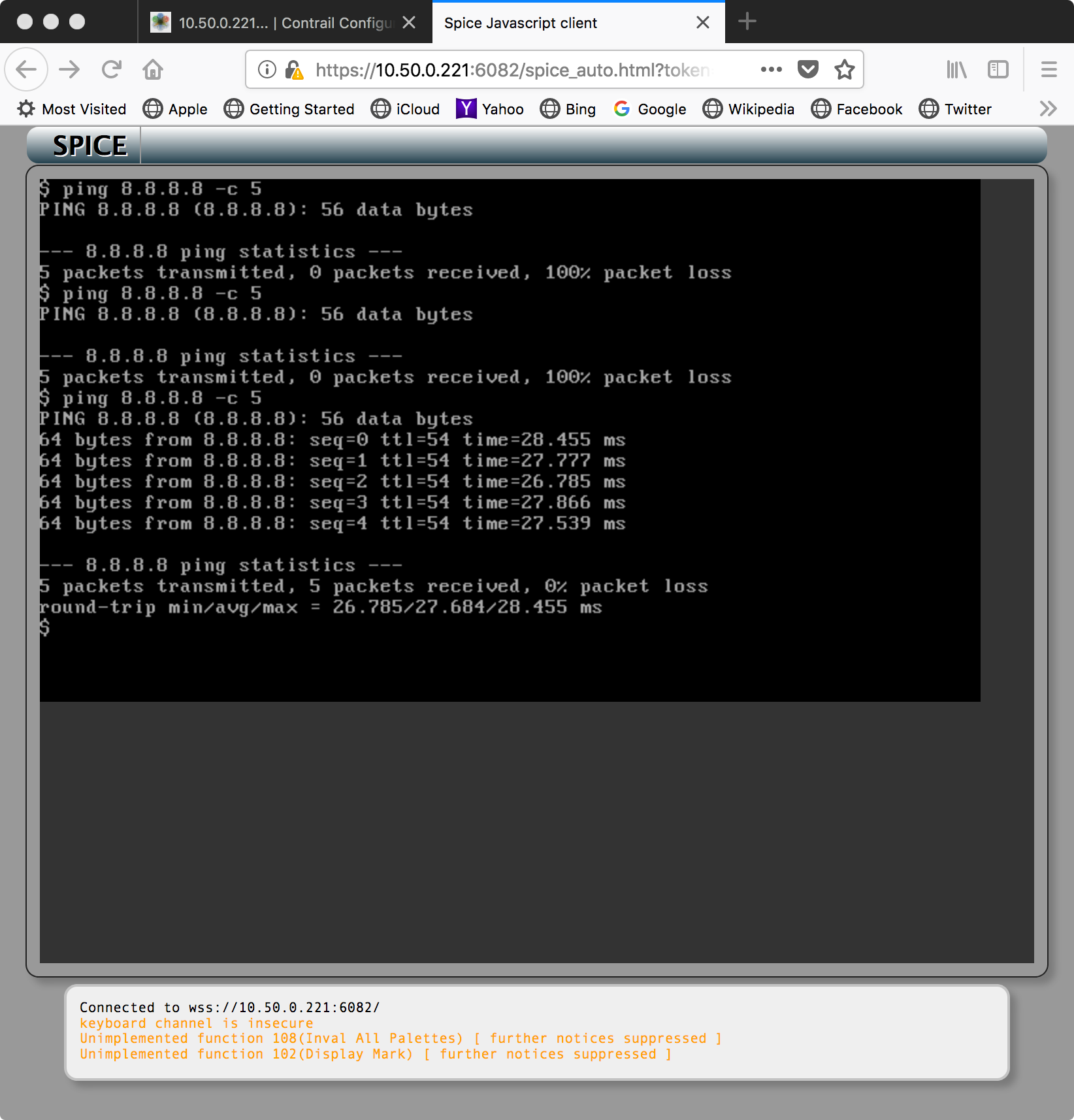Click the browser Back arrow button
The width and height of the screenshot is (1074, 1120).
point(26,69)
